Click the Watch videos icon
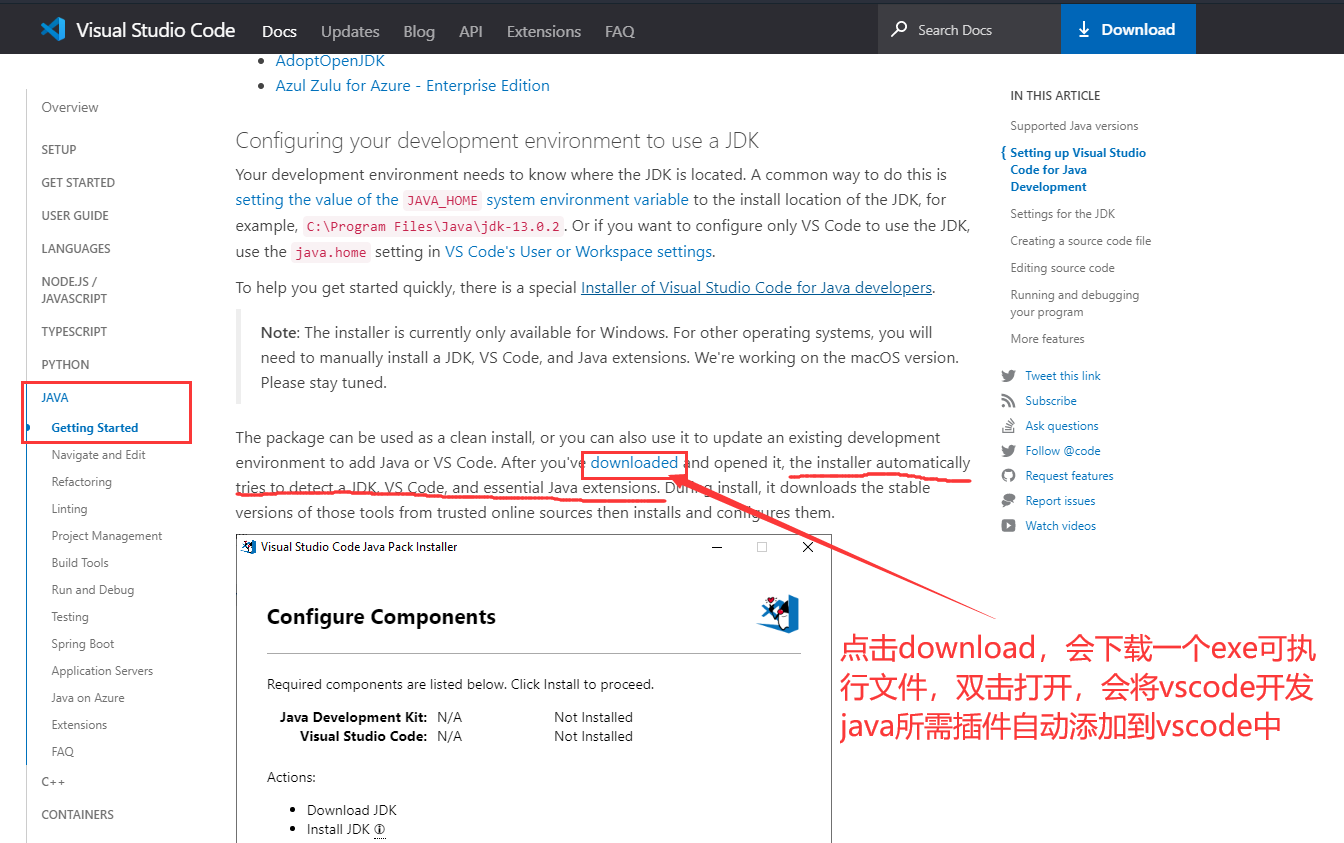1344x843 pixels. point(1009,525)
